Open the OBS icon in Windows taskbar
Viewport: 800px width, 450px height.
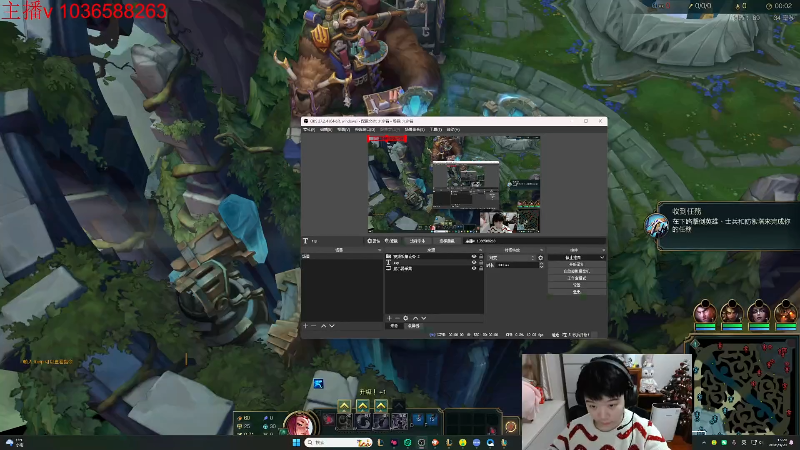coord(421,442)
